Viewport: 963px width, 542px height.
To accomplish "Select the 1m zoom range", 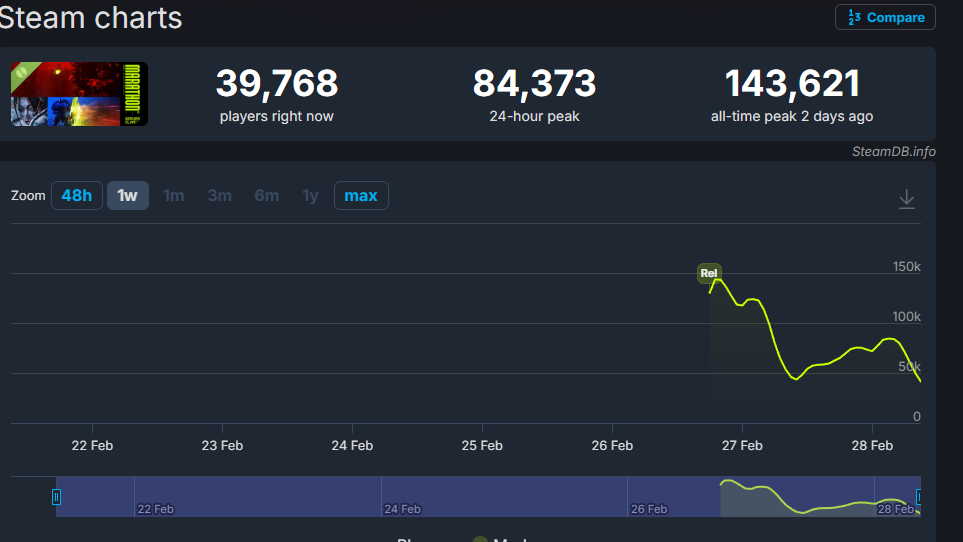I will pos(173,195).
